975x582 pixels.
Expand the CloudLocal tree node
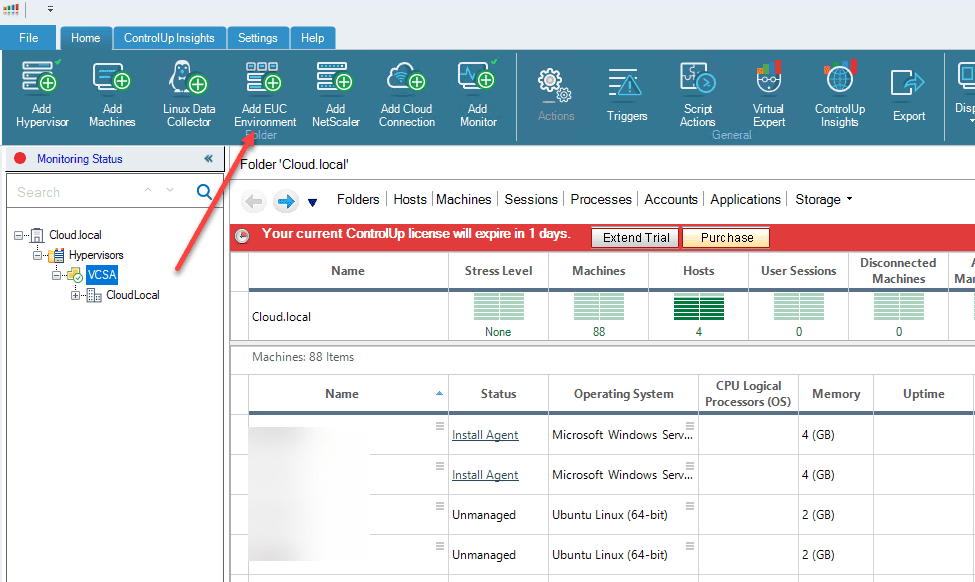tap(76, 295)
